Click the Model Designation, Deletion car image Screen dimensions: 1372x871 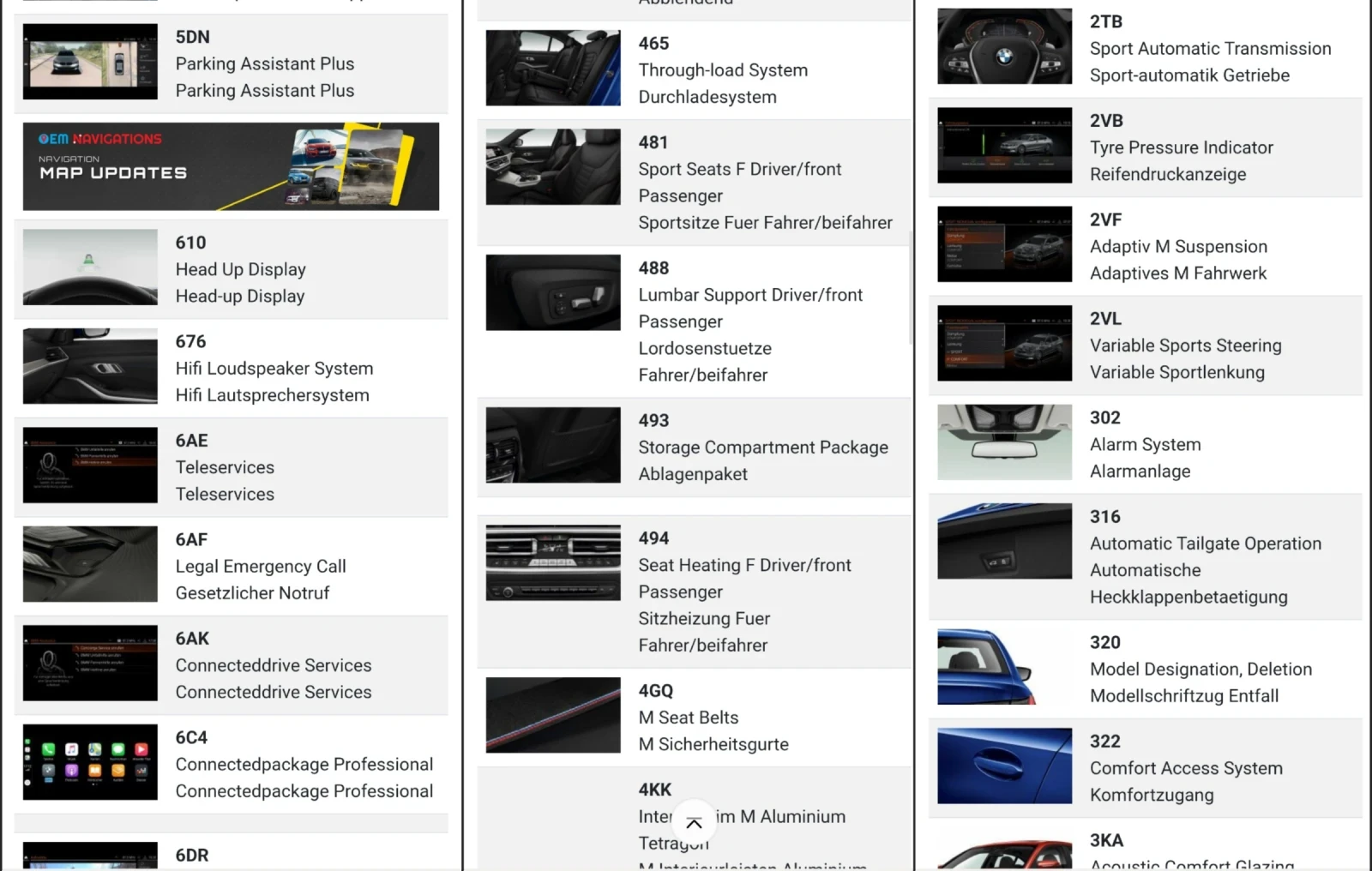1004,667
